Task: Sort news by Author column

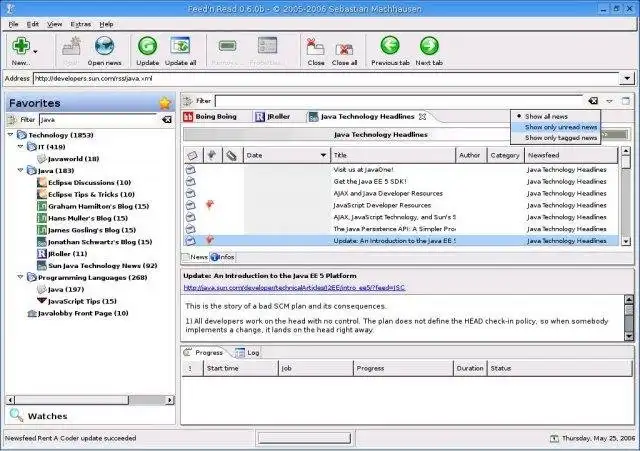Action: point(471,155)
